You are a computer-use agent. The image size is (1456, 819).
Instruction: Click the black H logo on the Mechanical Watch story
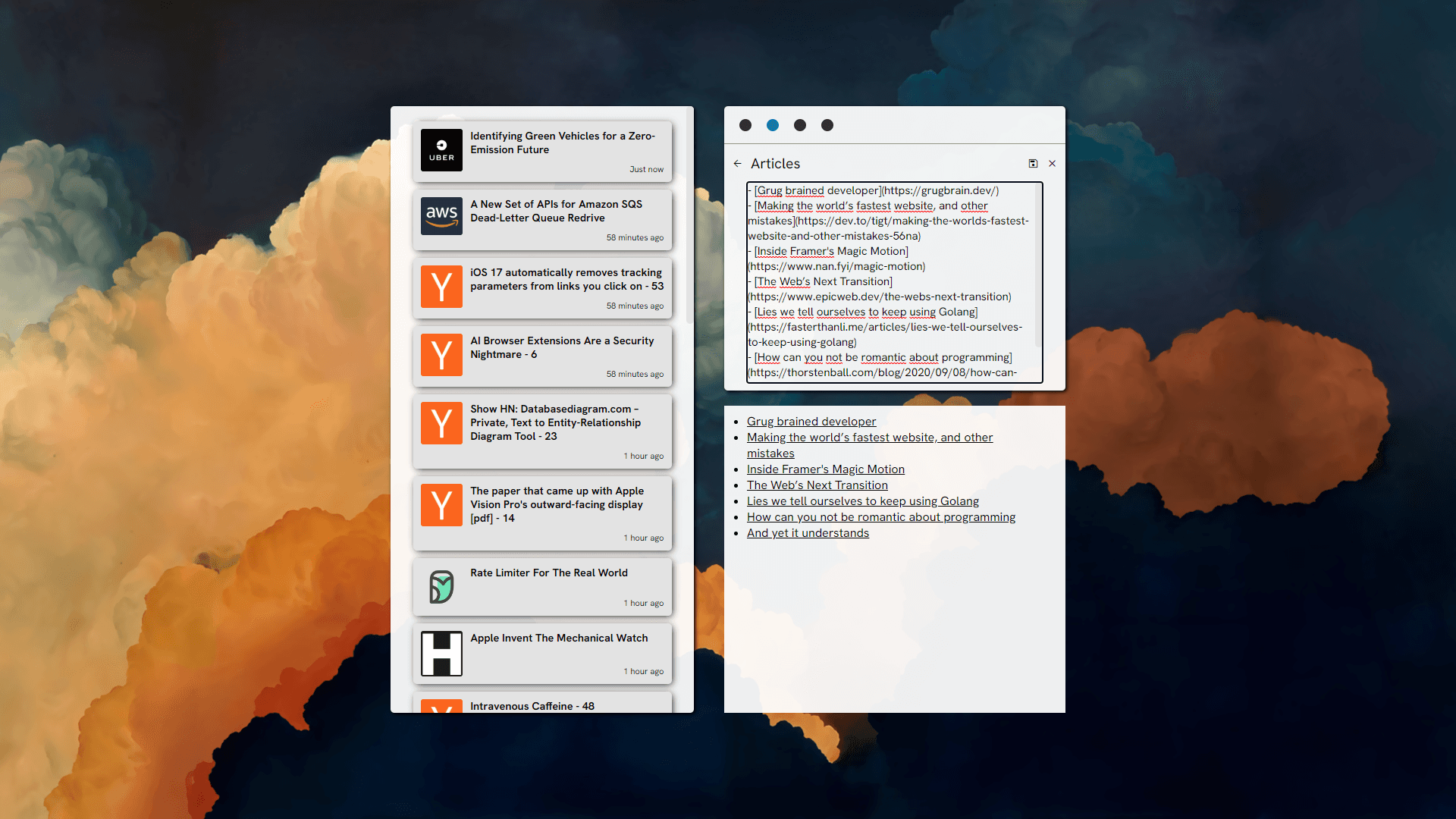pyautogui.click(x=441, y=653)
